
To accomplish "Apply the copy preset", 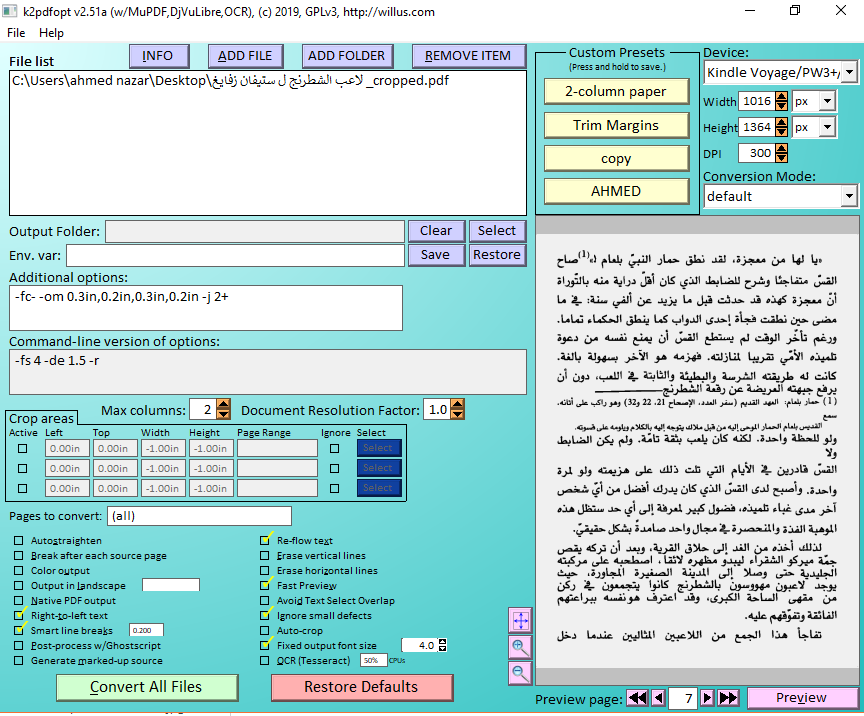I will (x=616, y=159).
